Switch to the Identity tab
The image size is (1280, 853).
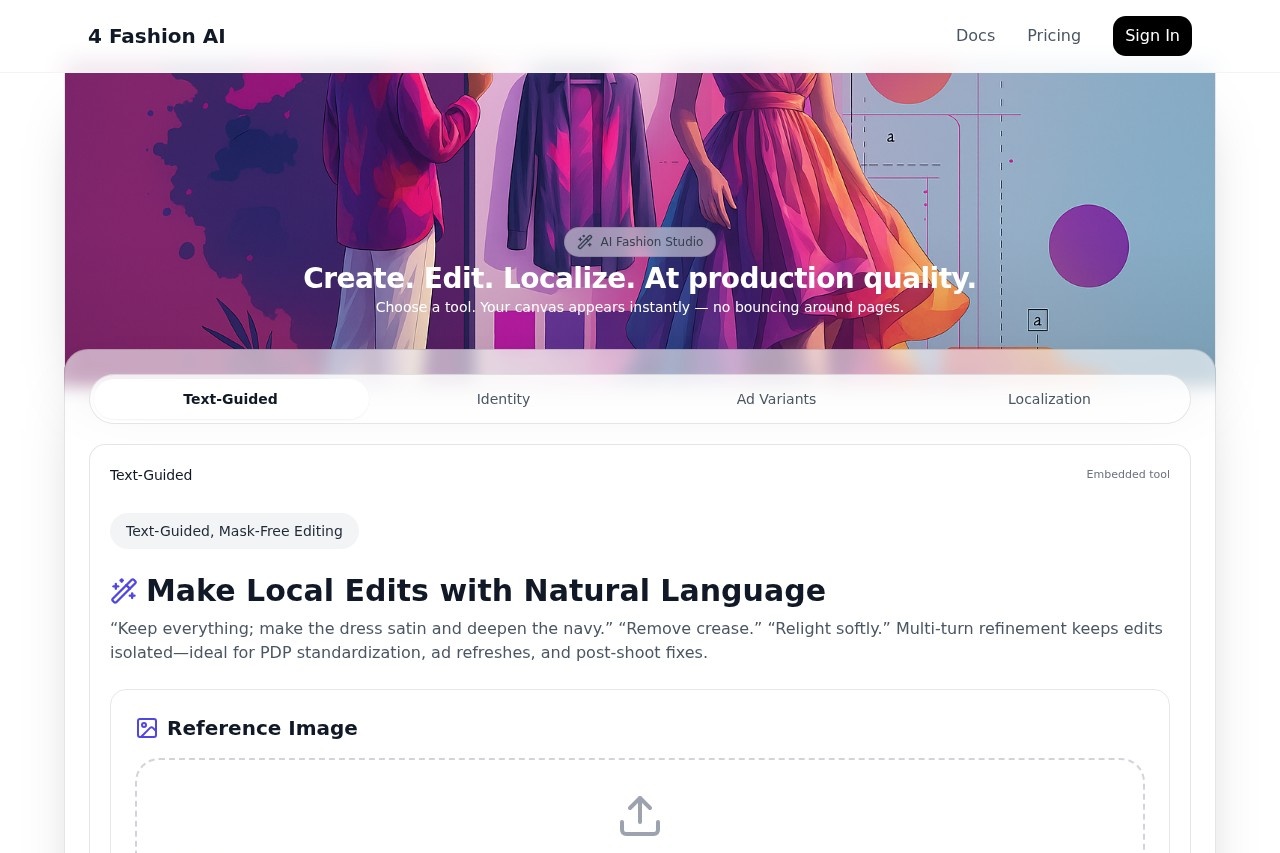pos(503,399)
